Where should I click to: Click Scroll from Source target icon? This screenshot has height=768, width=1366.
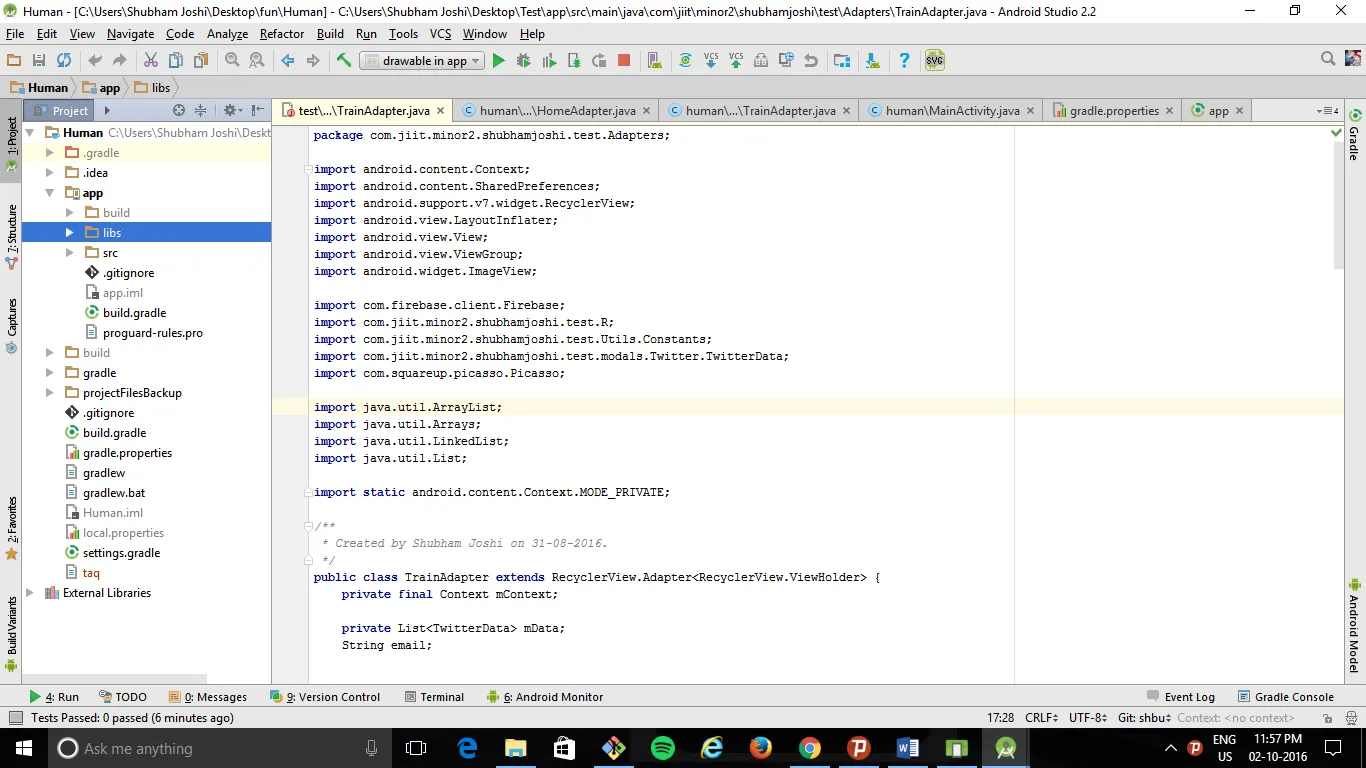[179, 111]
